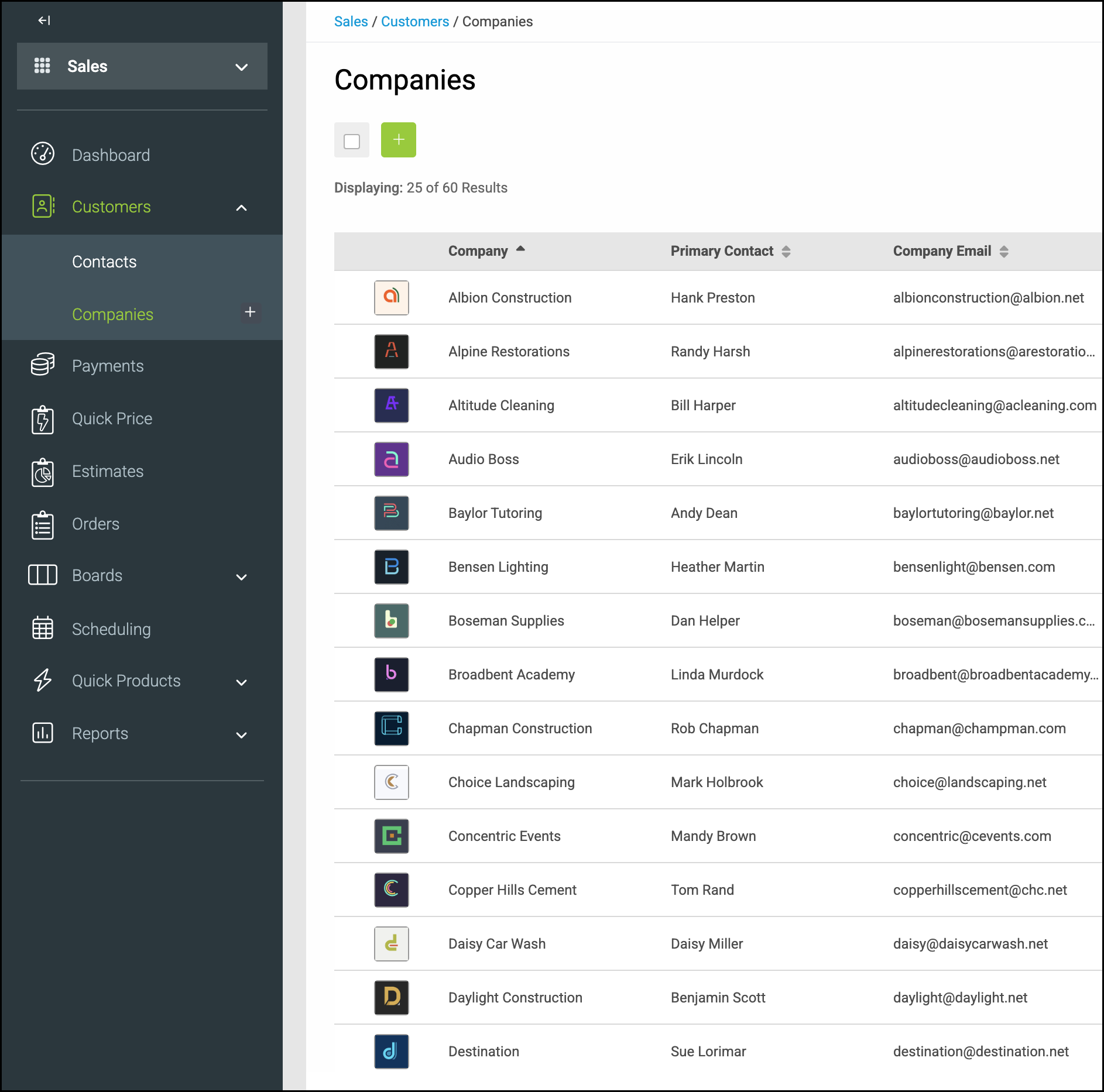Add a company via sidebar plus icon
Viewport: 1104px width, 1092px height.
(250, 313)
